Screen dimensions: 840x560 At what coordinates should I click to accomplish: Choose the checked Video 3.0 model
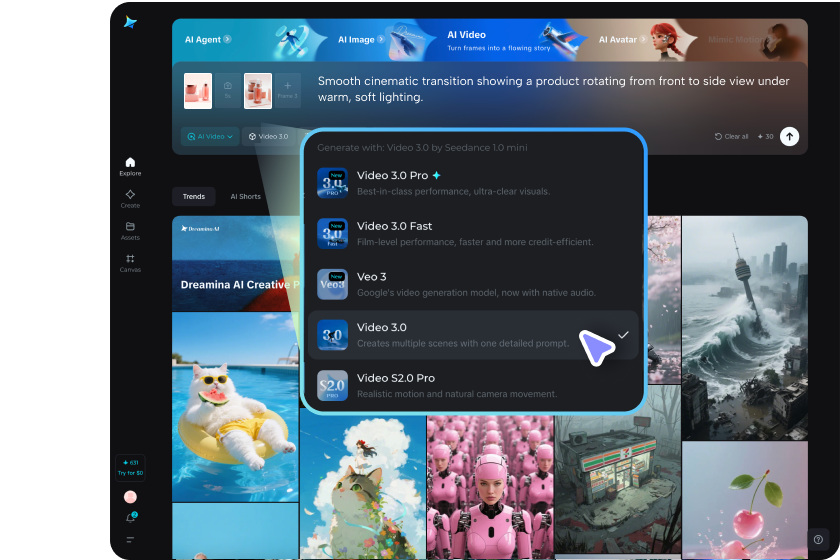(474, 335)
